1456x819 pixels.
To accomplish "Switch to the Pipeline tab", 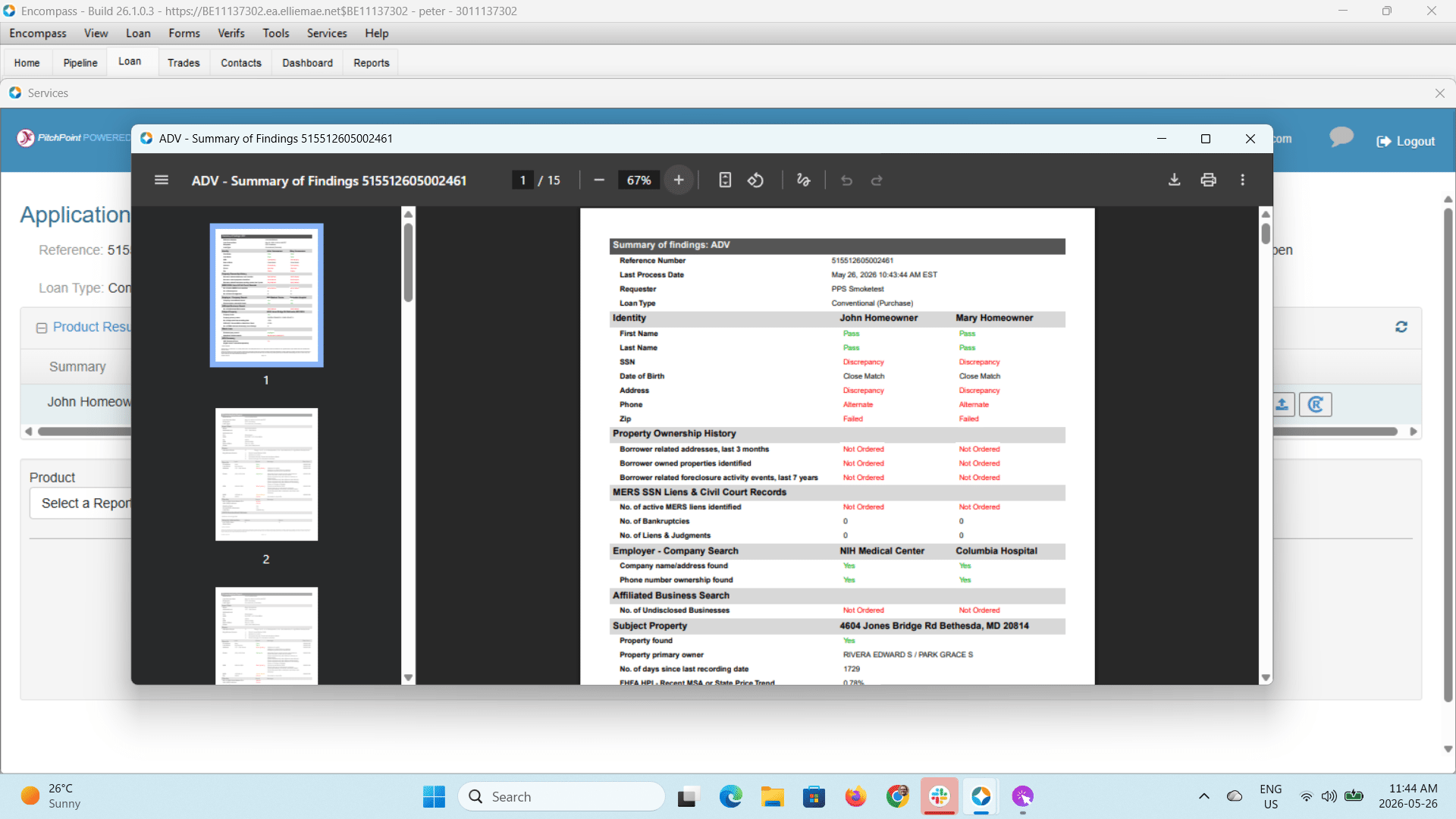I will [x=80, y=63].
